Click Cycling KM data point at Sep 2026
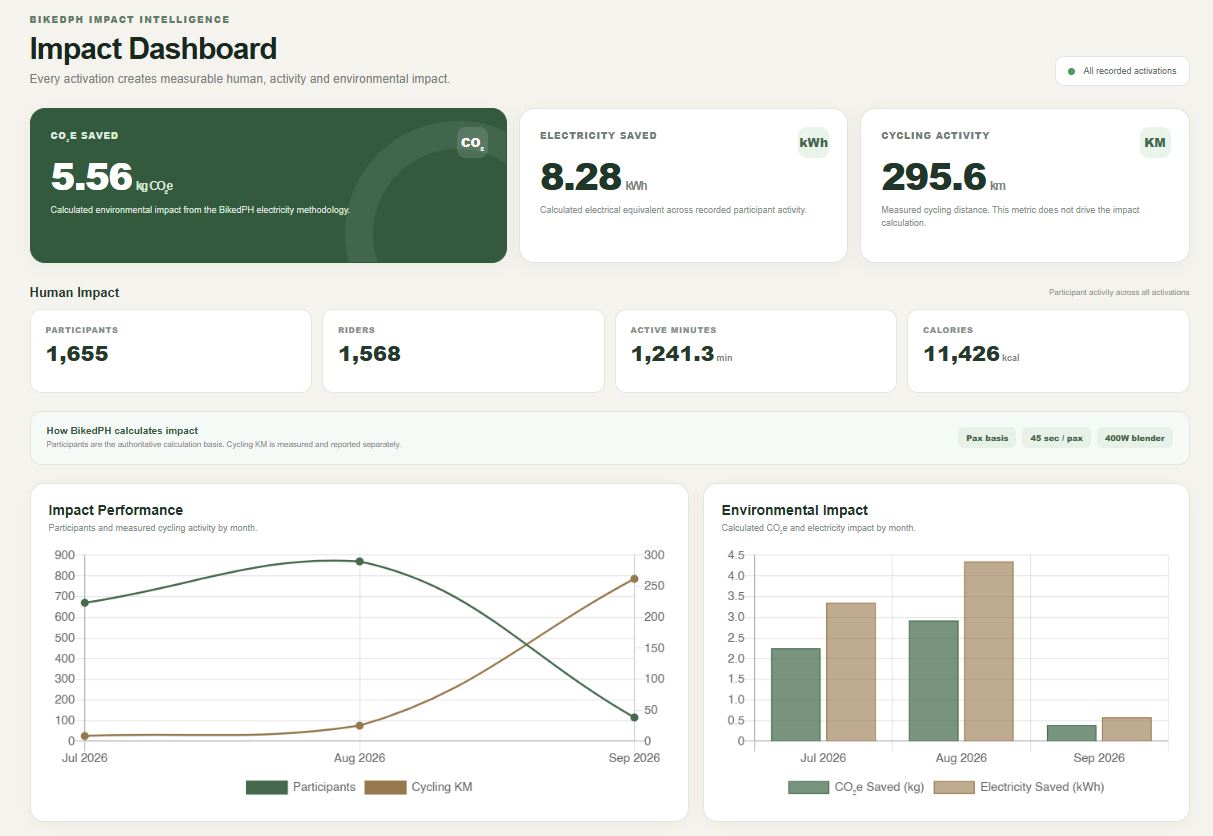 (x=634, y=579)
